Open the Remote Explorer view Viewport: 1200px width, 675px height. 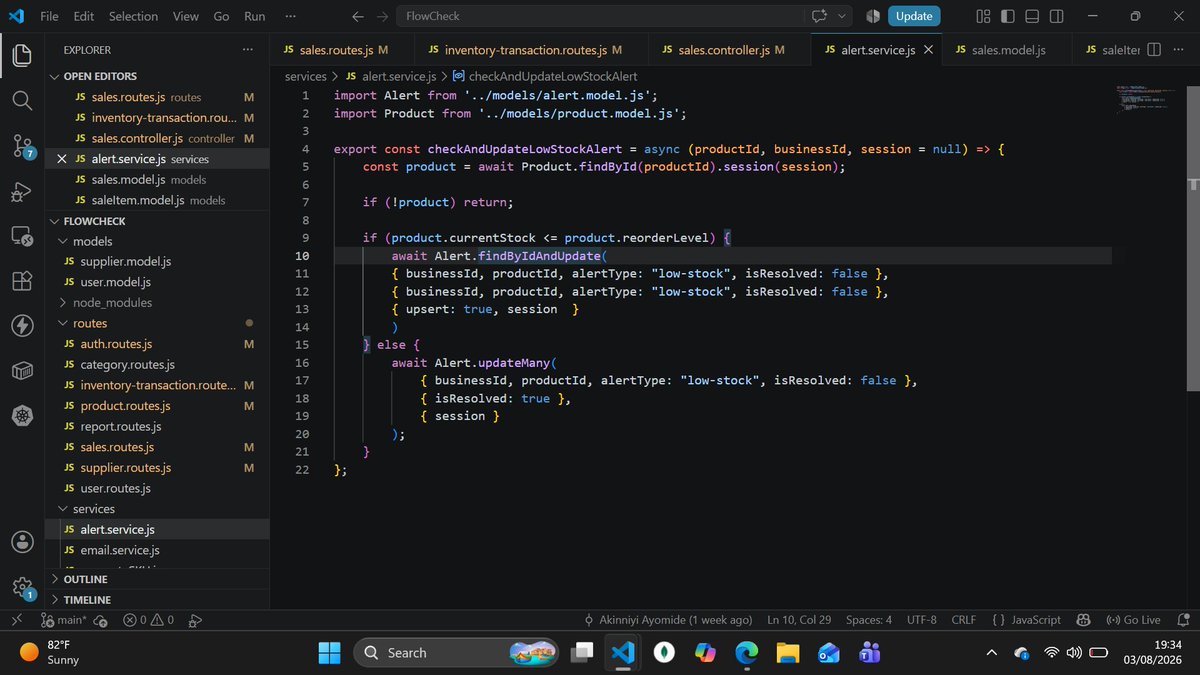pos(22,237)
